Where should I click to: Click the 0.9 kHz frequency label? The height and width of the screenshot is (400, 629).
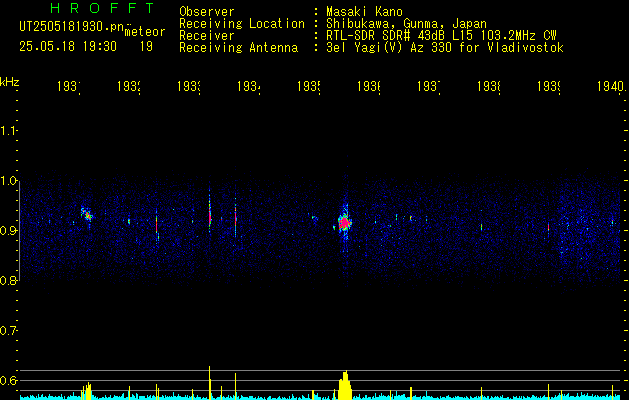[9, 231]
